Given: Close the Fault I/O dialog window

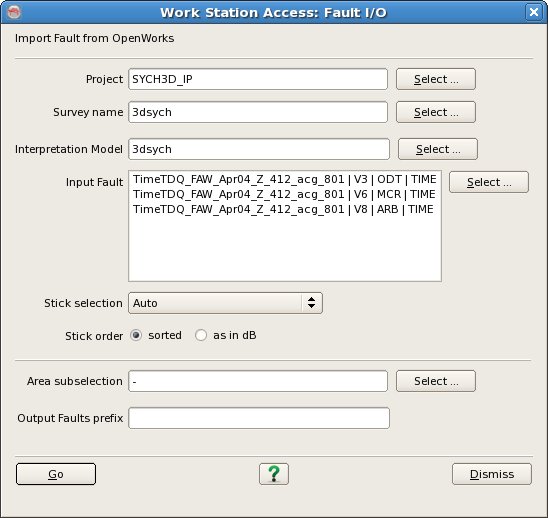Looking at the screenshot, I should point(534,12).
